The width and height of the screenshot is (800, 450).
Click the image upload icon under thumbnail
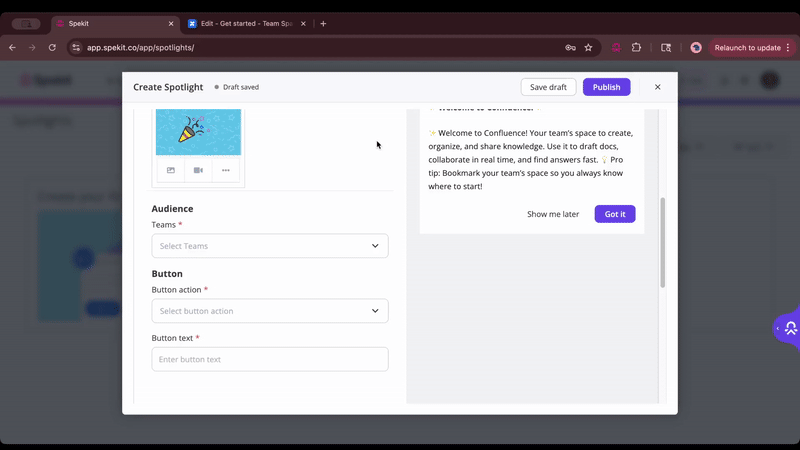pyautogui.click(x=171, y=170)
